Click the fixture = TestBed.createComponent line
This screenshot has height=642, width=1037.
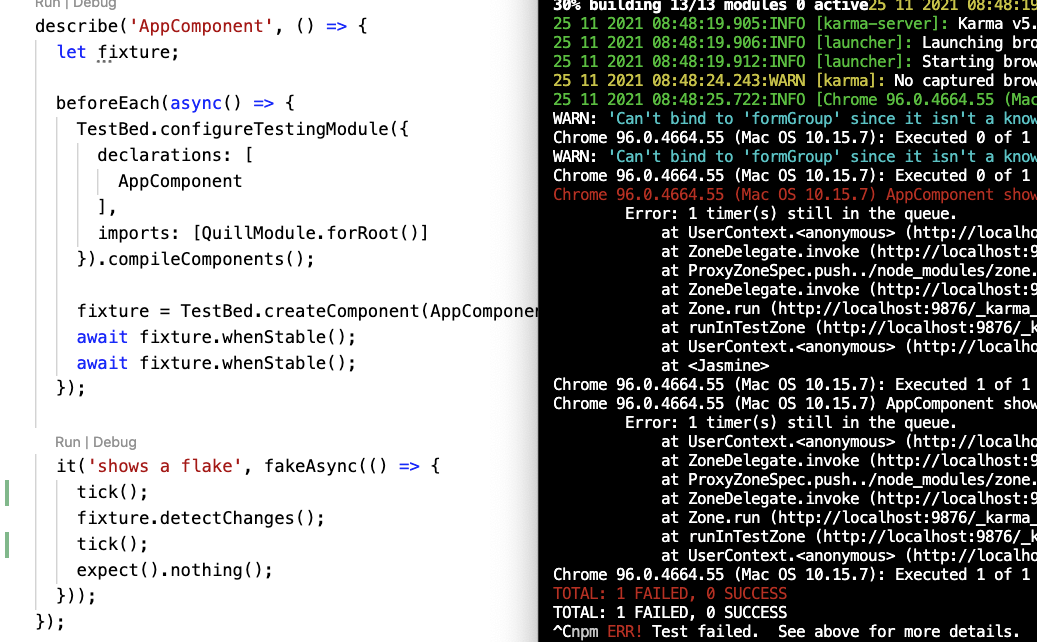pyautogui.click(x=308, y=311)
